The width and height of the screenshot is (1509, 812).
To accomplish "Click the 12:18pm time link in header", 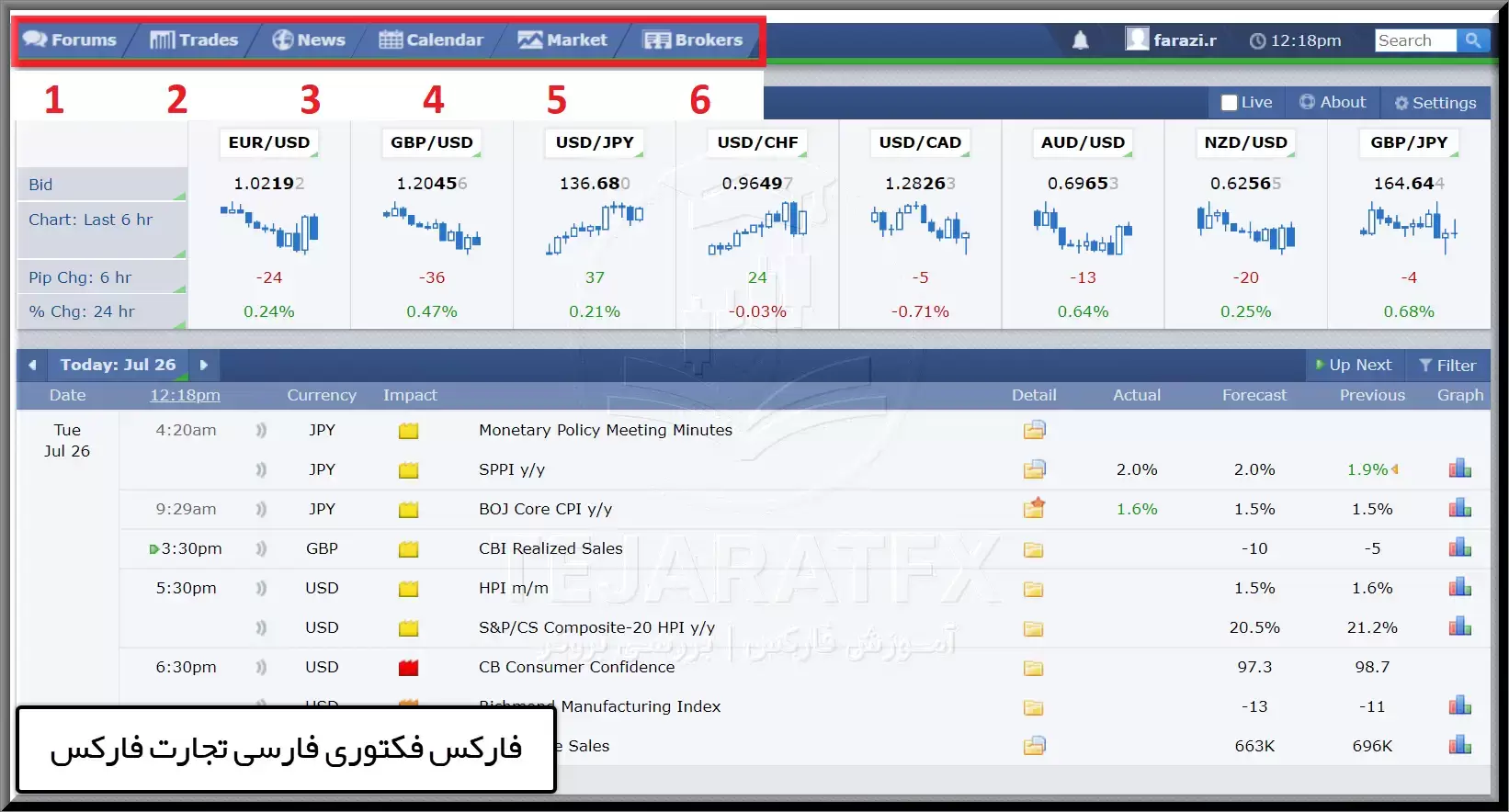I will click(185, 395).
